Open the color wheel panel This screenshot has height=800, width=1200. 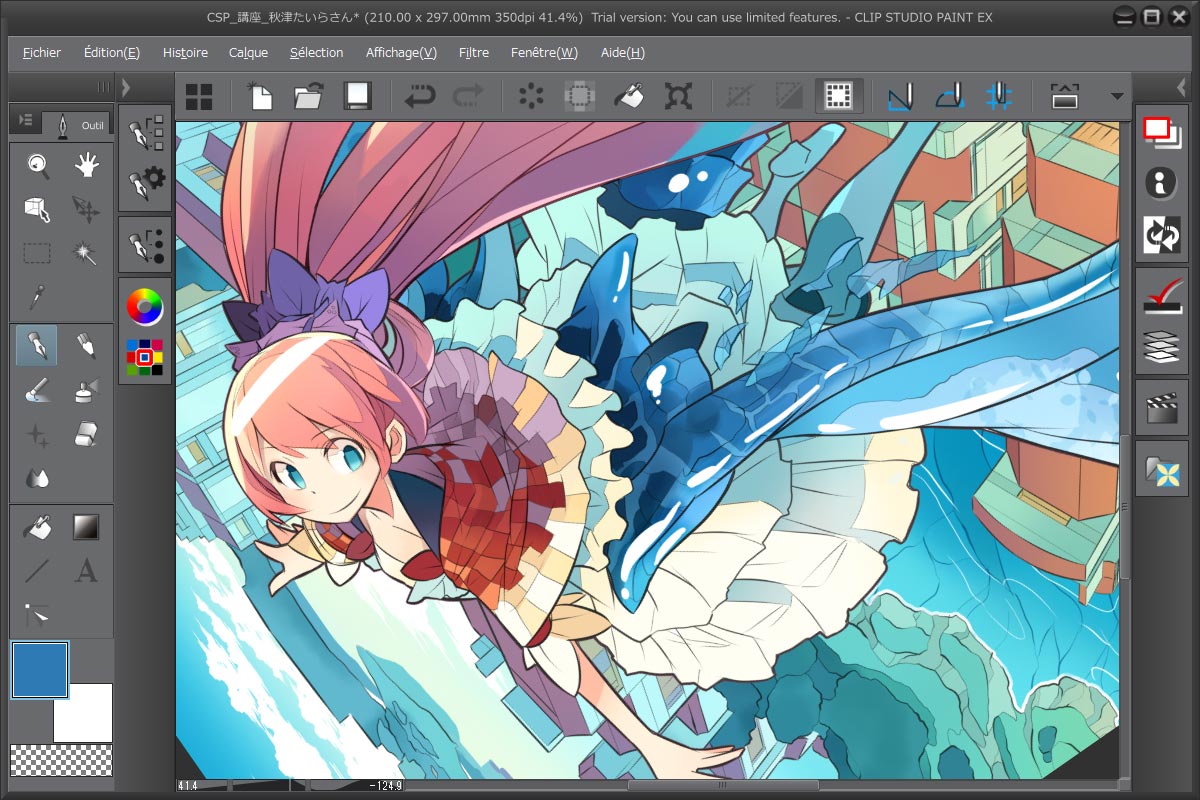click(x=144, y=308)
